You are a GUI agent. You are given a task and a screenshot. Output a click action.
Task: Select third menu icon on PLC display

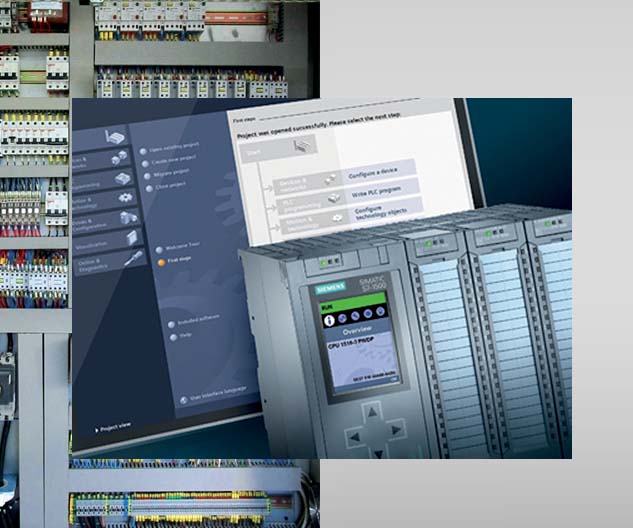[355, 316]
